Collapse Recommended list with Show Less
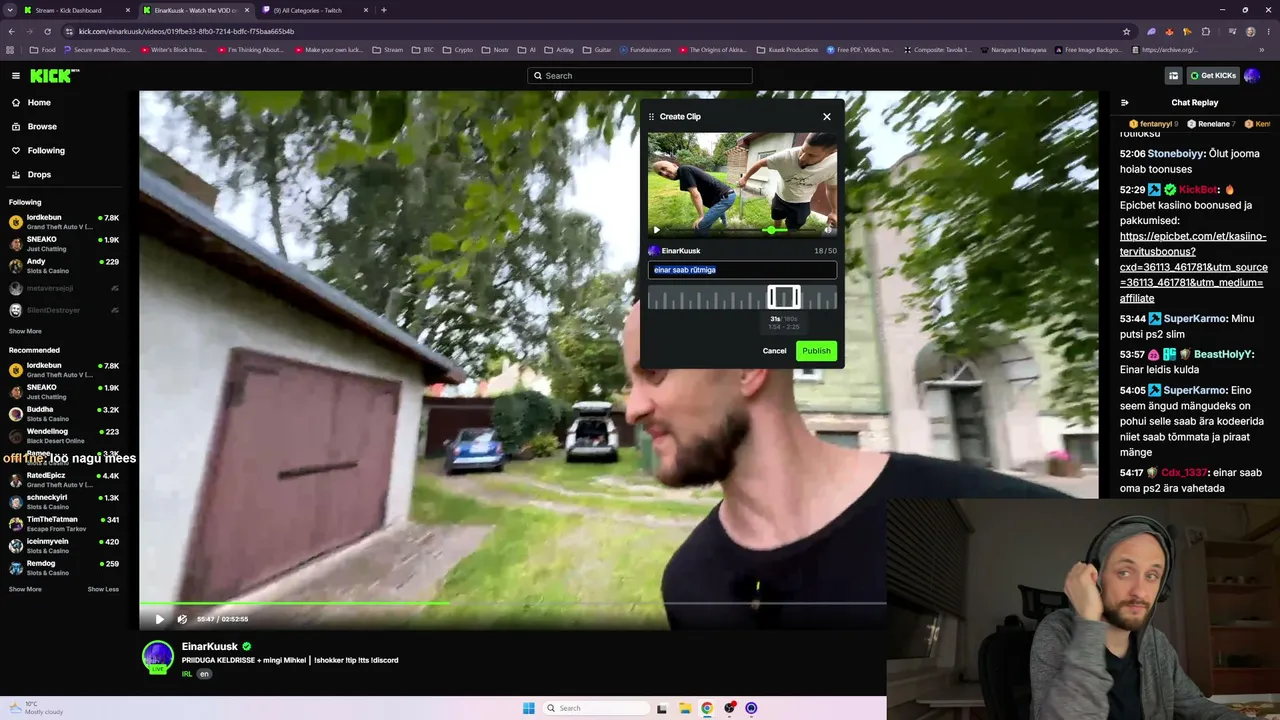1280x720 pixels. click(103, 589)
